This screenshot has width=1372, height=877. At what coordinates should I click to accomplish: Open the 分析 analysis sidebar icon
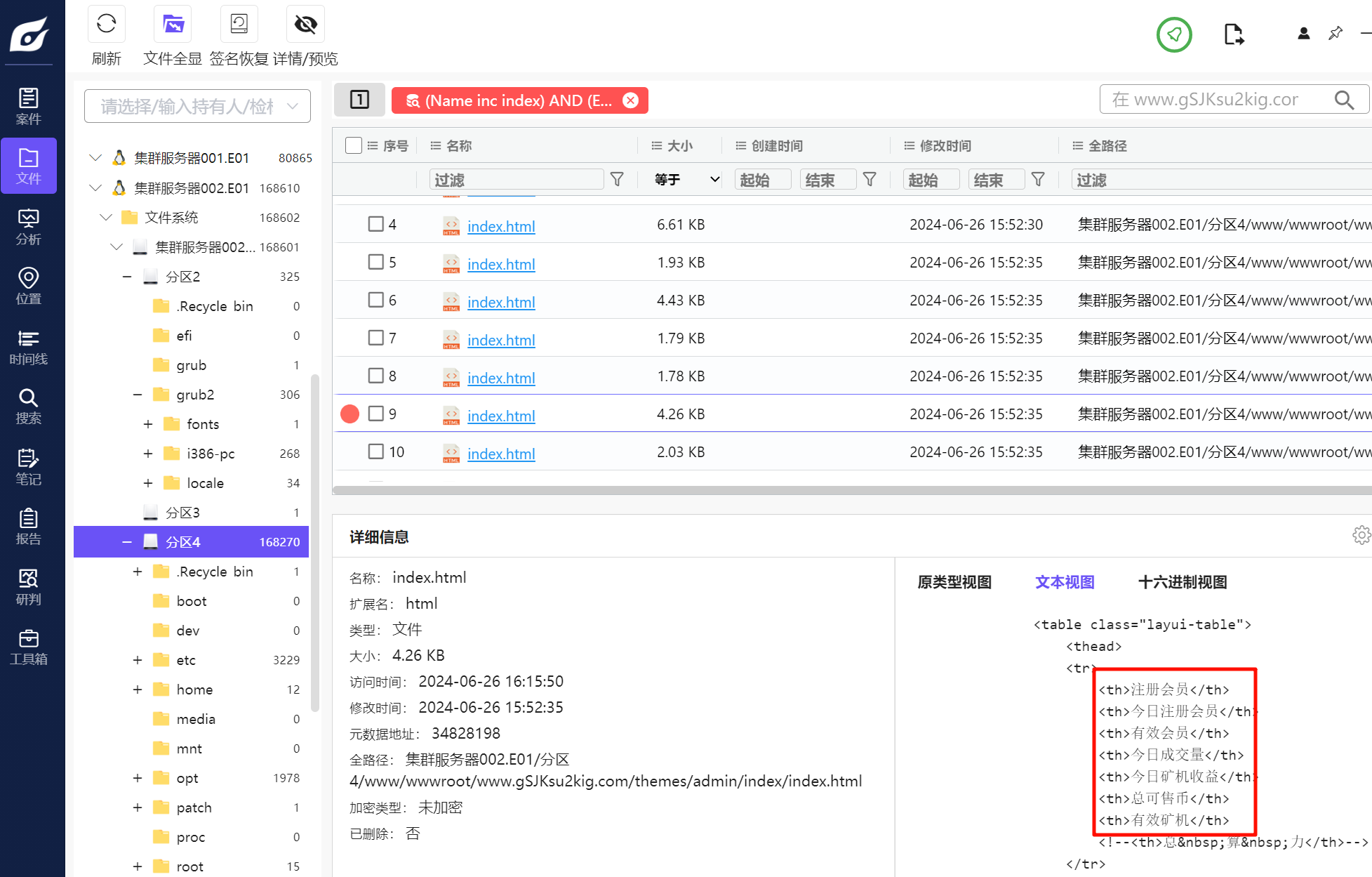(x=28, y=227)
